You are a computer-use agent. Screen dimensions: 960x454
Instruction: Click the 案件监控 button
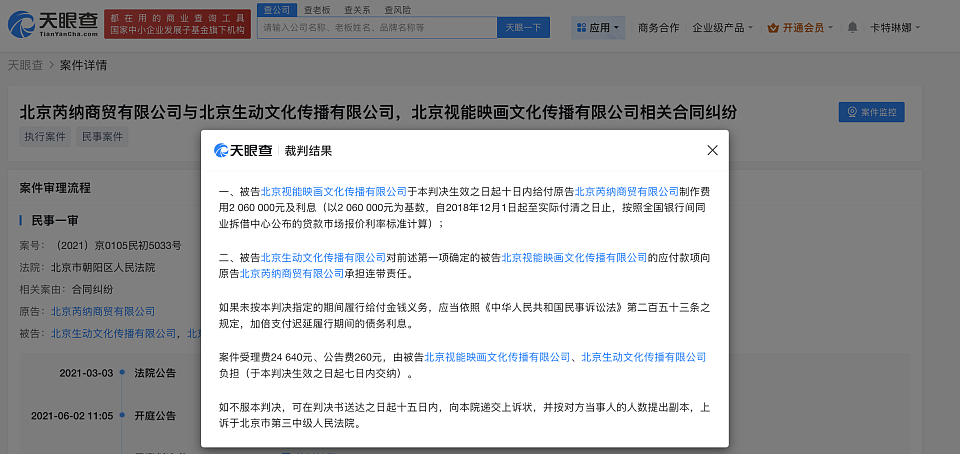pos(871,112)
